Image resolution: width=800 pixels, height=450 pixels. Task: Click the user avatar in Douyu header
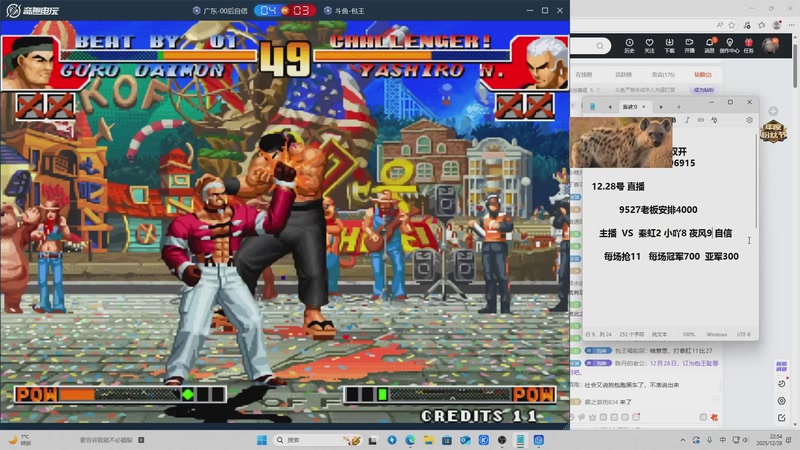click(770, 45)
